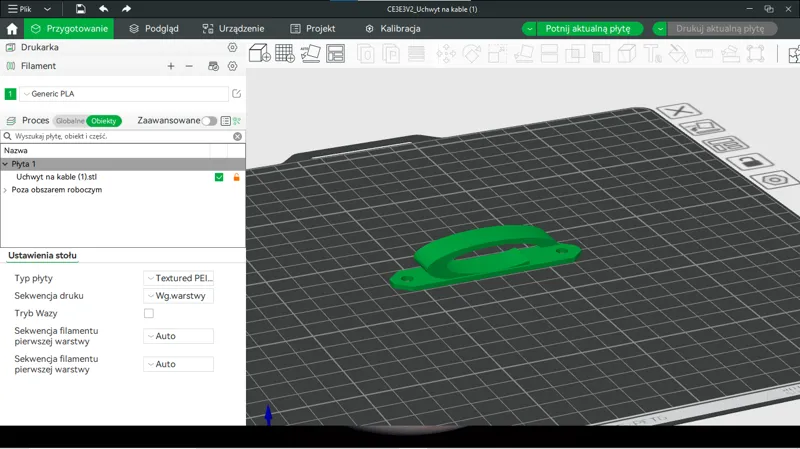Edit the Generic PLA preset
800x449 pixels.
pyautogui.click(x=236, y=93)
